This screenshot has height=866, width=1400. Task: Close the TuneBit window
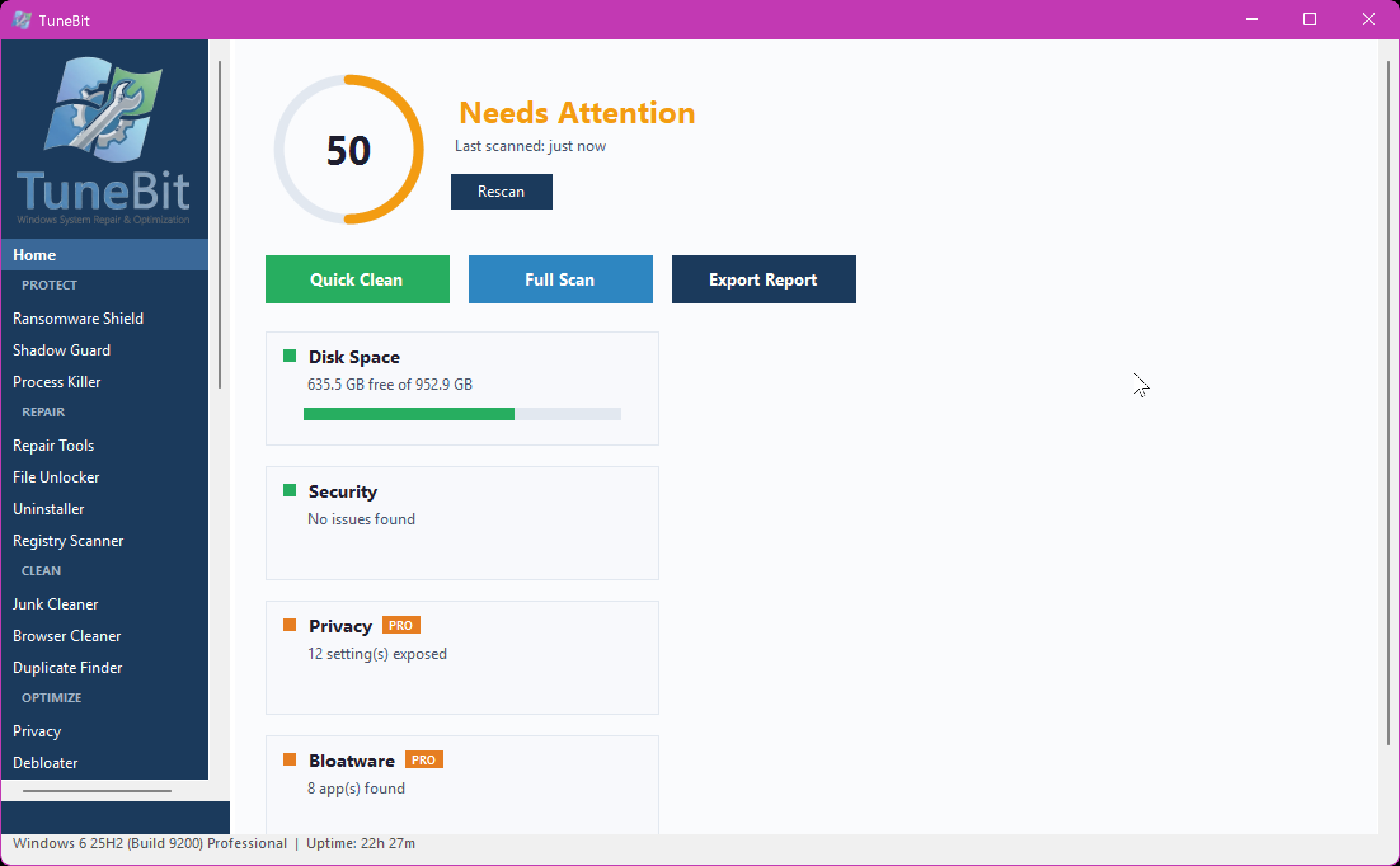coord(1369,20)
